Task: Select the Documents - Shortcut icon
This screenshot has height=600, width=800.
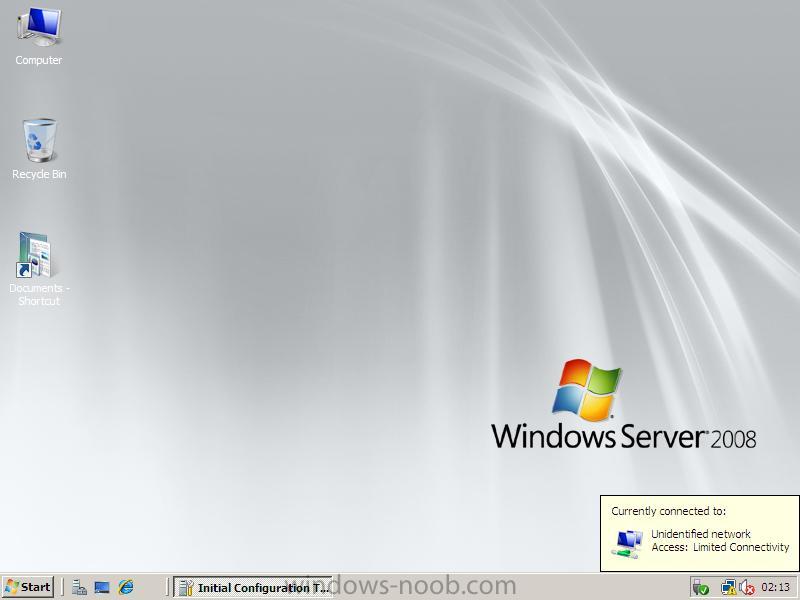Action: [39, 269]
